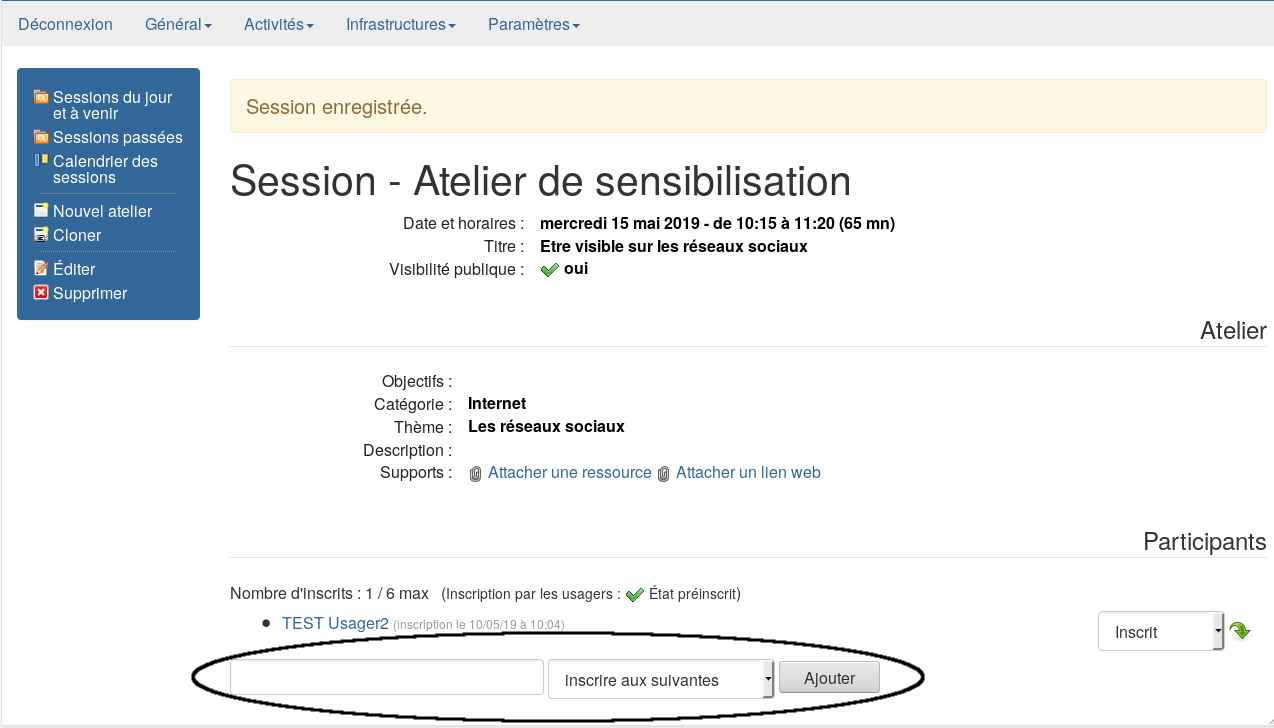Click the red Supprimer icon
Viewport: 1274px width, 728px height.
[x=41, y=293]
